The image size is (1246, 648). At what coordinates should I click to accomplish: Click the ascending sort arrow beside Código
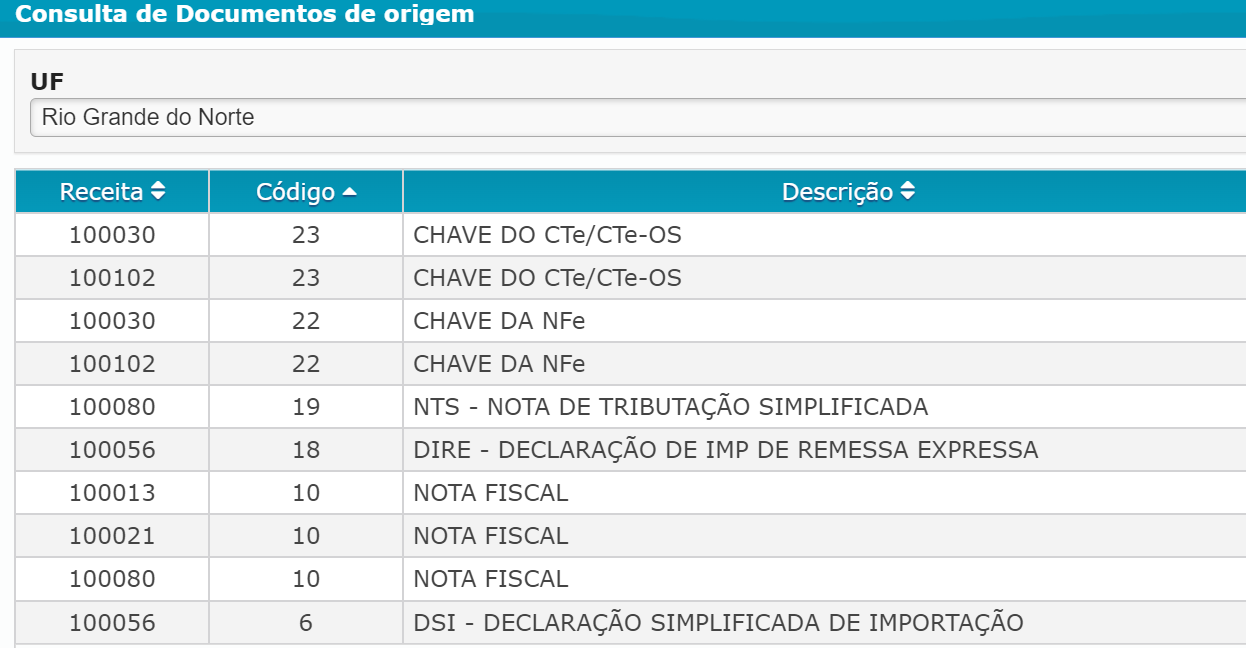click(349, 192)
